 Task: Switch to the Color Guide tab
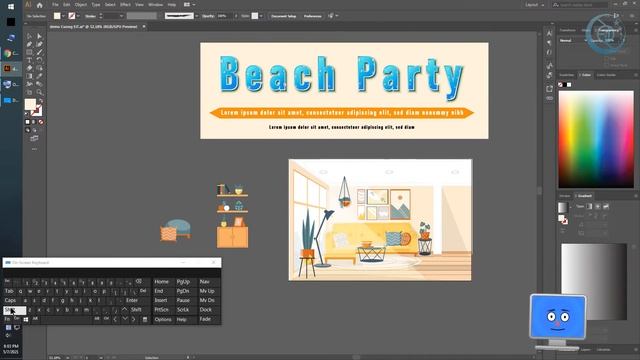pyautogui.click(x=606, y=75)
